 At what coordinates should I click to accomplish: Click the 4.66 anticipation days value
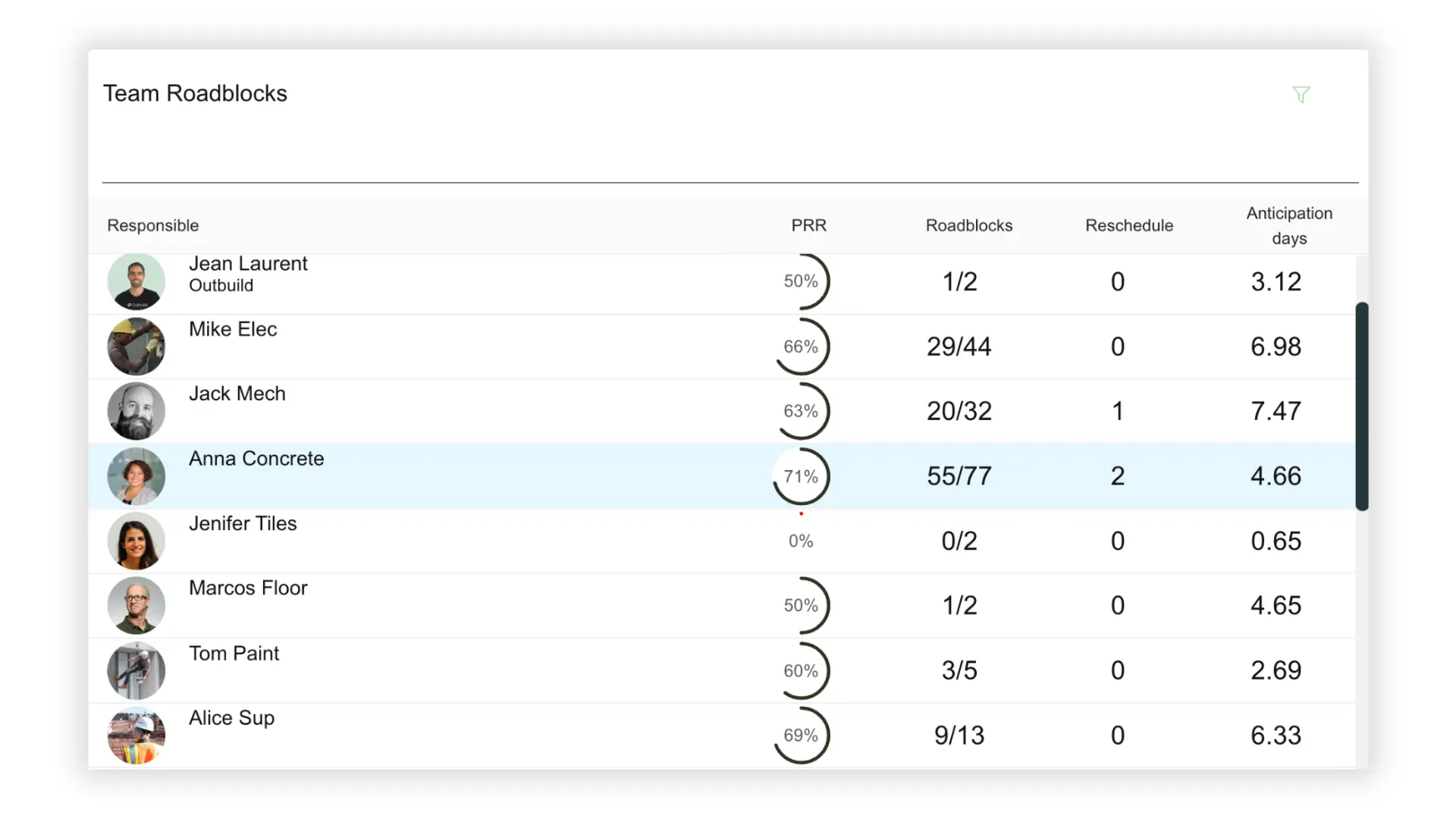tap(1276, 476)
